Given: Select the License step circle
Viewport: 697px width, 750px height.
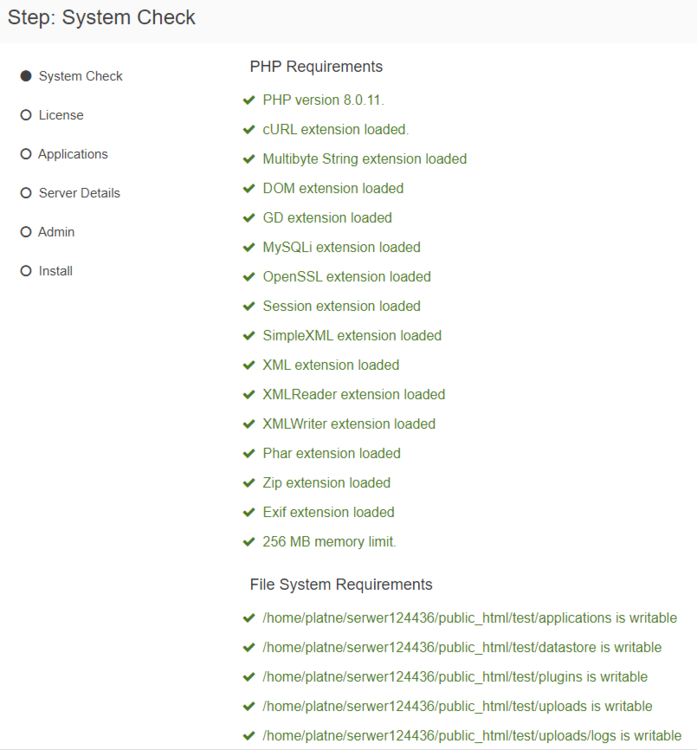Looking at the screenshot, I should point(26,115).
